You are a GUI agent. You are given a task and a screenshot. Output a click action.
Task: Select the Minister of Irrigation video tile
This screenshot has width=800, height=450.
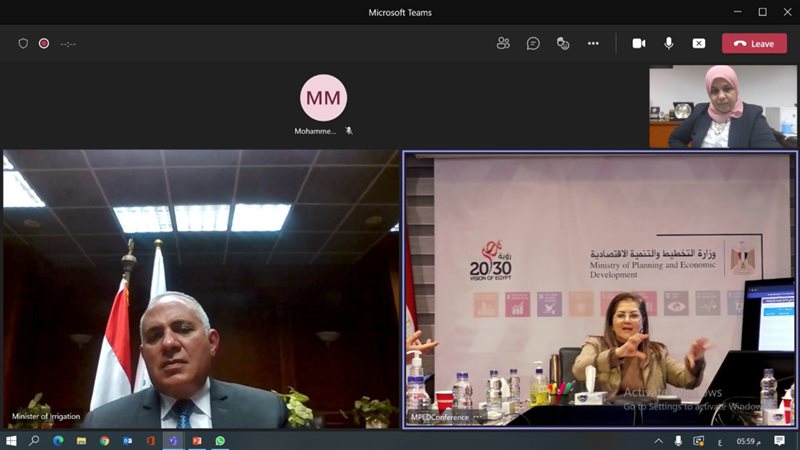pyautogui.click(x=201, y=289)
